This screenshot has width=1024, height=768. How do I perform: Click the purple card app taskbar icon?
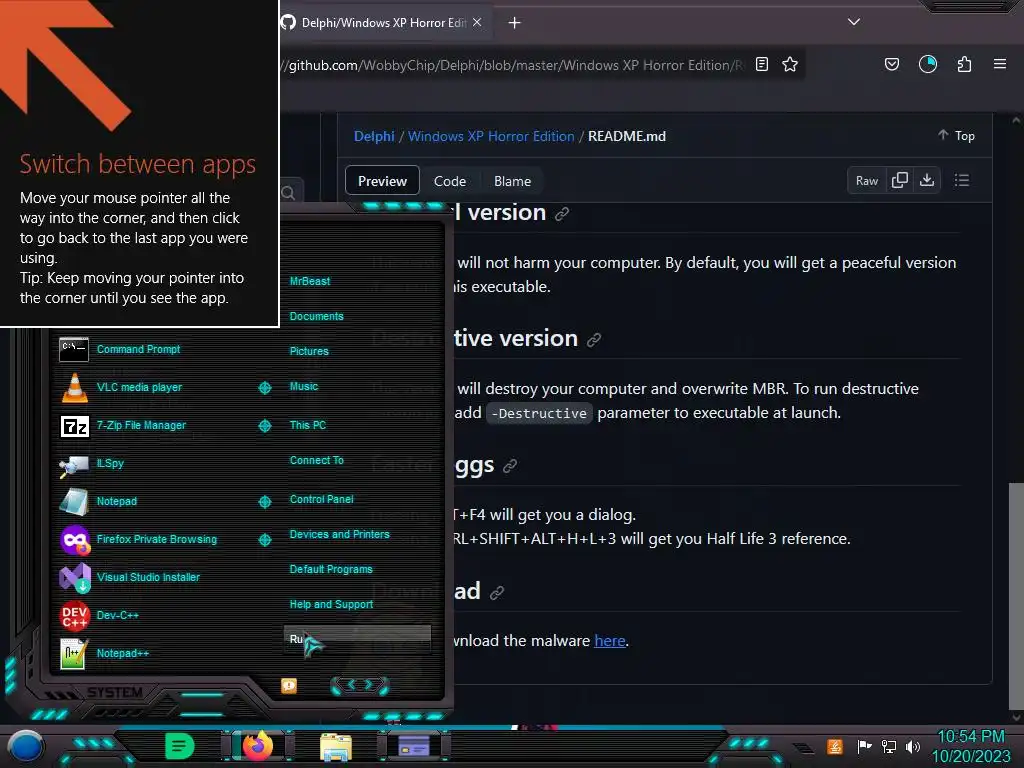click(x=414, y=746)
